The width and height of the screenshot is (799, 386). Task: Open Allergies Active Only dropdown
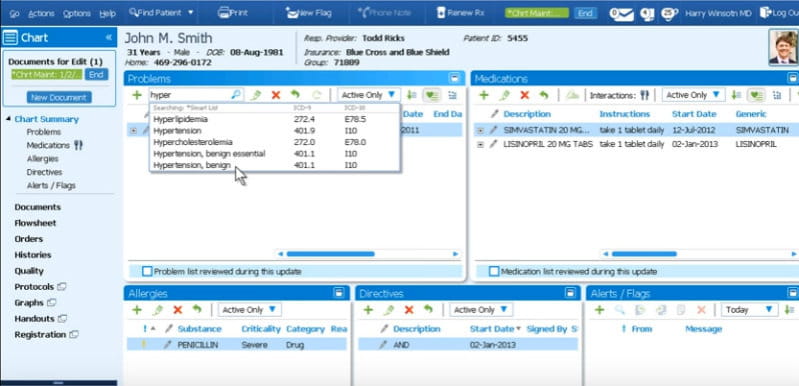249,310
